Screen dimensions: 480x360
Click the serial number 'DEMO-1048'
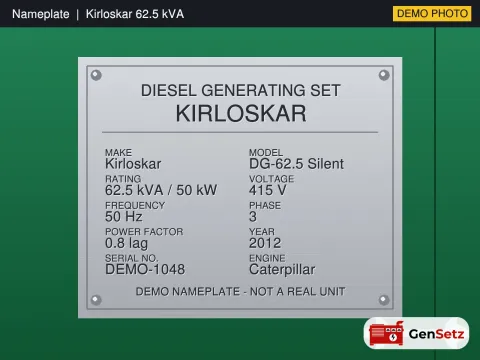pyautogui.click(x=145, y=269)
